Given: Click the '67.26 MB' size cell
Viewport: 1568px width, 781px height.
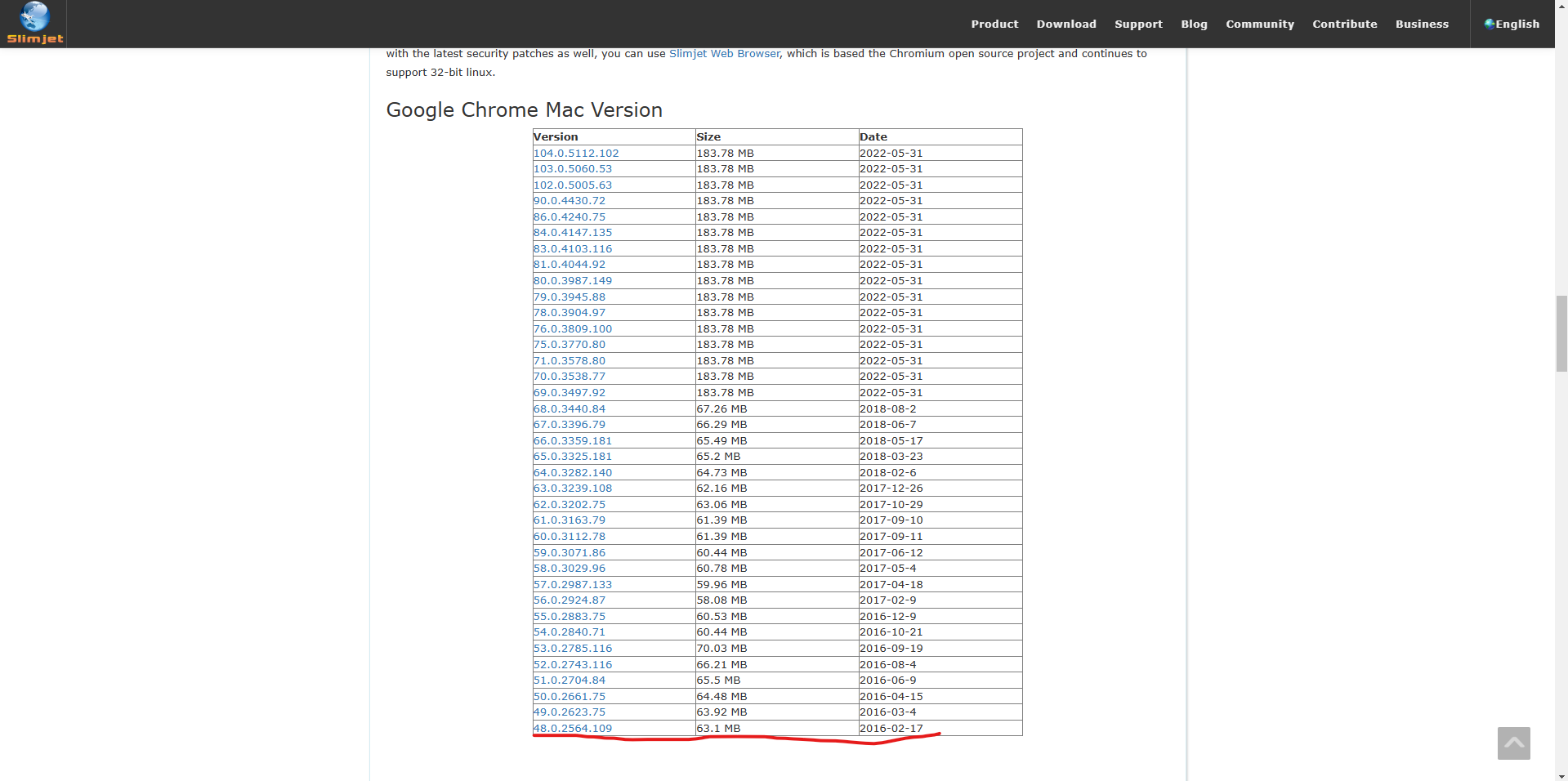Looking at the screenshot, I should [776, 409].
